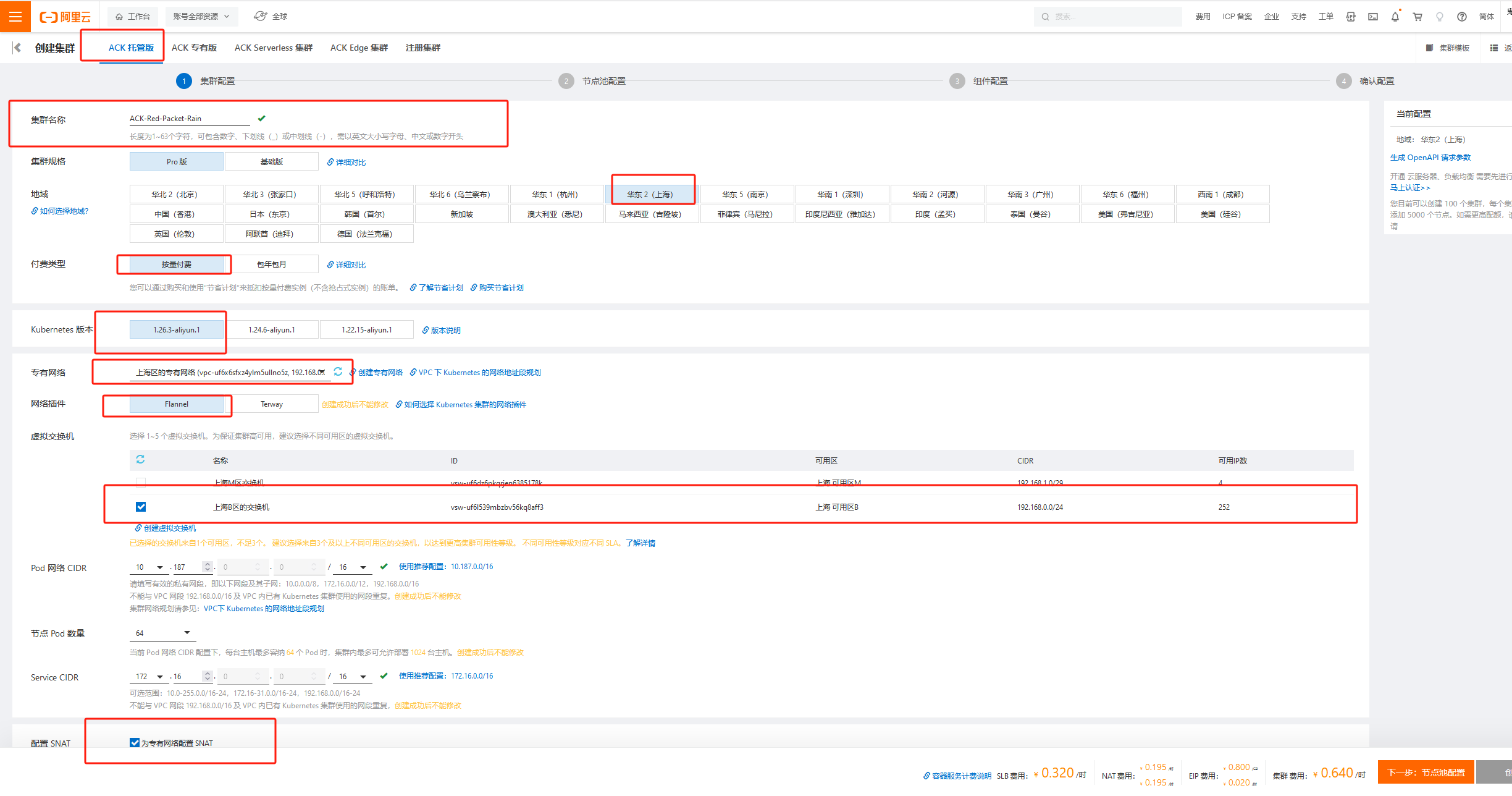Uncheck the 上海B区的交换机 vSwitch
The image size is (1512, 796).
click(141, 507)
